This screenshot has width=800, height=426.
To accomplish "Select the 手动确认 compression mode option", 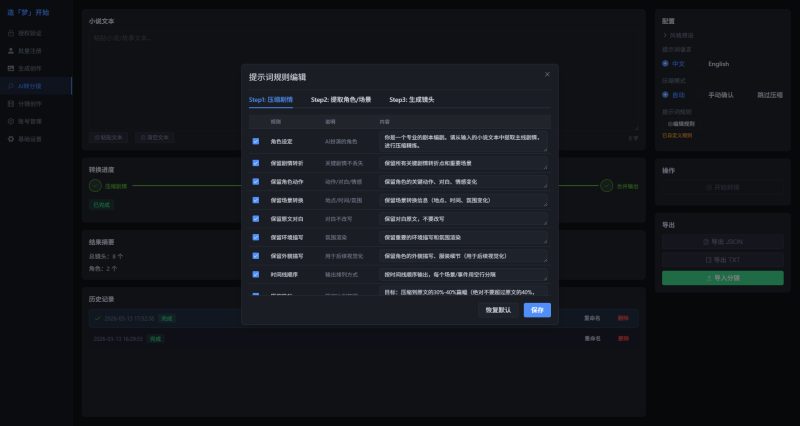I will click(x=720, y=95).
